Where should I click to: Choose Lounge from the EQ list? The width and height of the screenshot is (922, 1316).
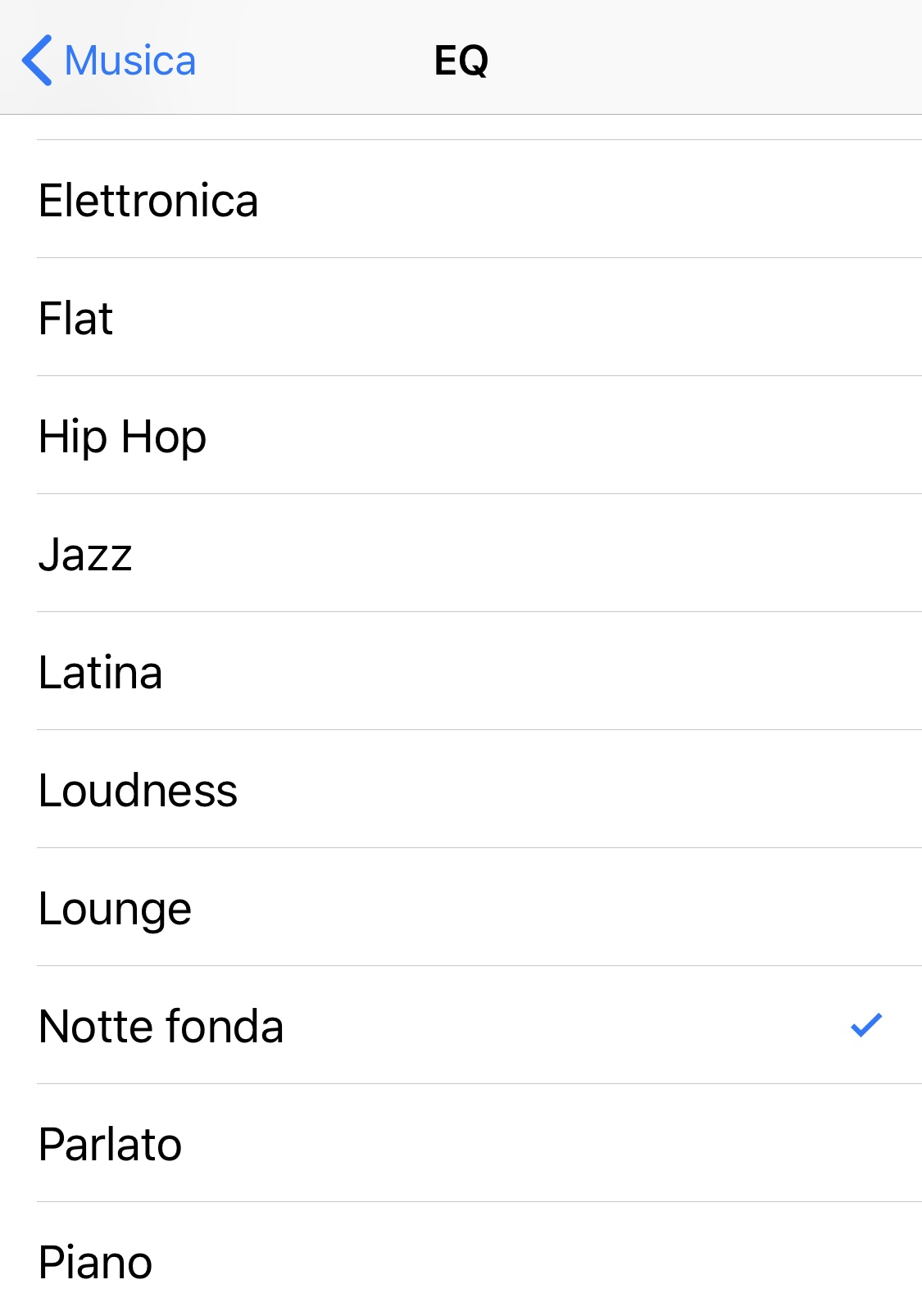[x=115, y=909]
